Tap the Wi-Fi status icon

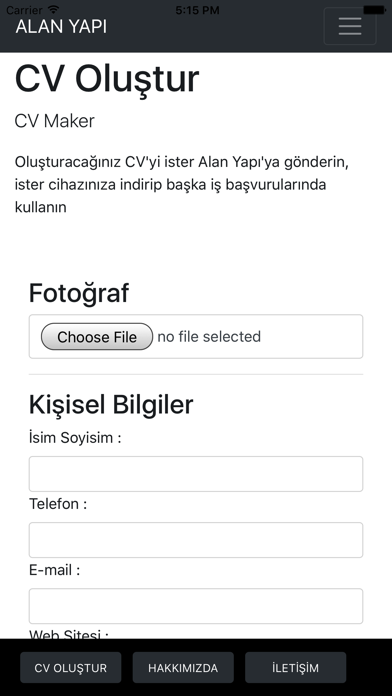coord(54,9)
